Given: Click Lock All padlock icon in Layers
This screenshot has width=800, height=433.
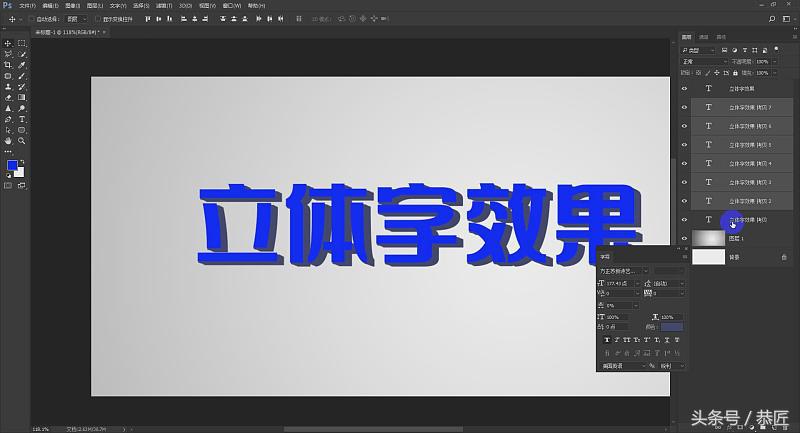Looking at the screenshot, I should click(735, 73).
